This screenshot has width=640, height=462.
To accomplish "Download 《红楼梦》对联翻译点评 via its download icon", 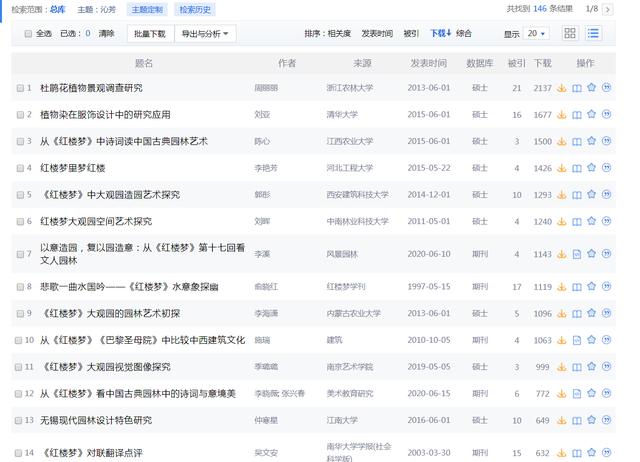I will (562, 453).
